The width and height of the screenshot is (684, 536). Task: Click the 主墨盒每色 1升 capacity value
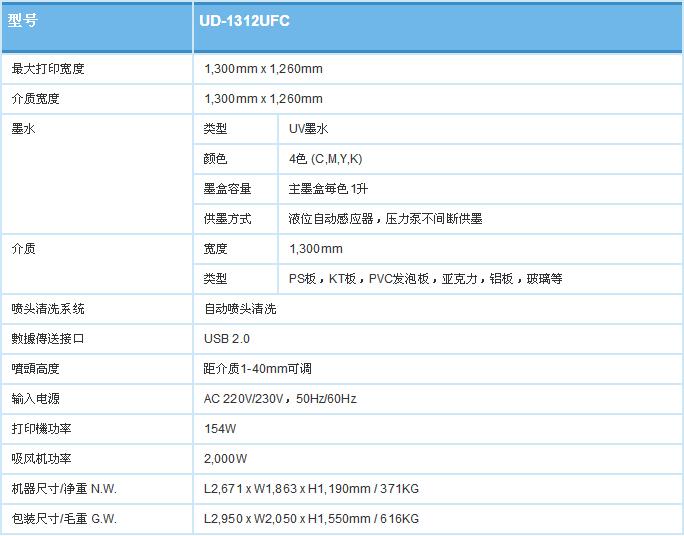[329, 189]
